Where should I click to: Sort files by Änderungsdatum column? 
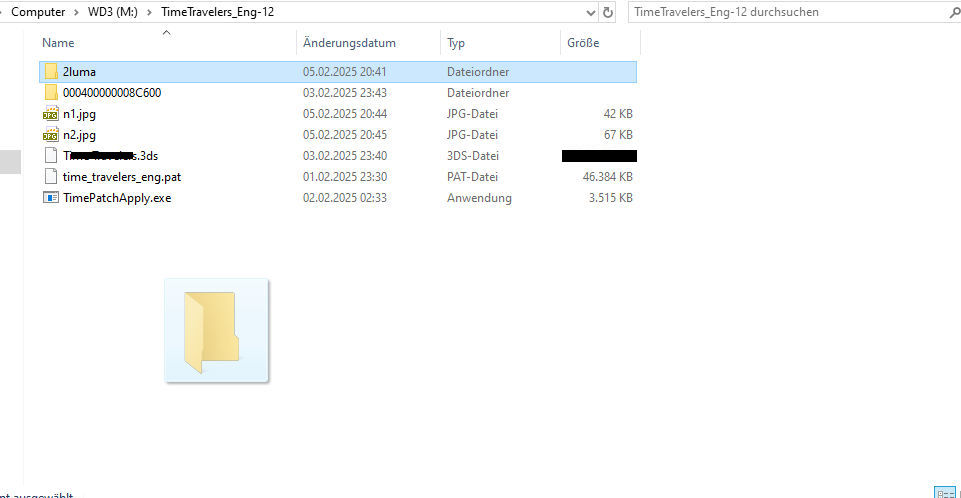[x=349, y=43]
